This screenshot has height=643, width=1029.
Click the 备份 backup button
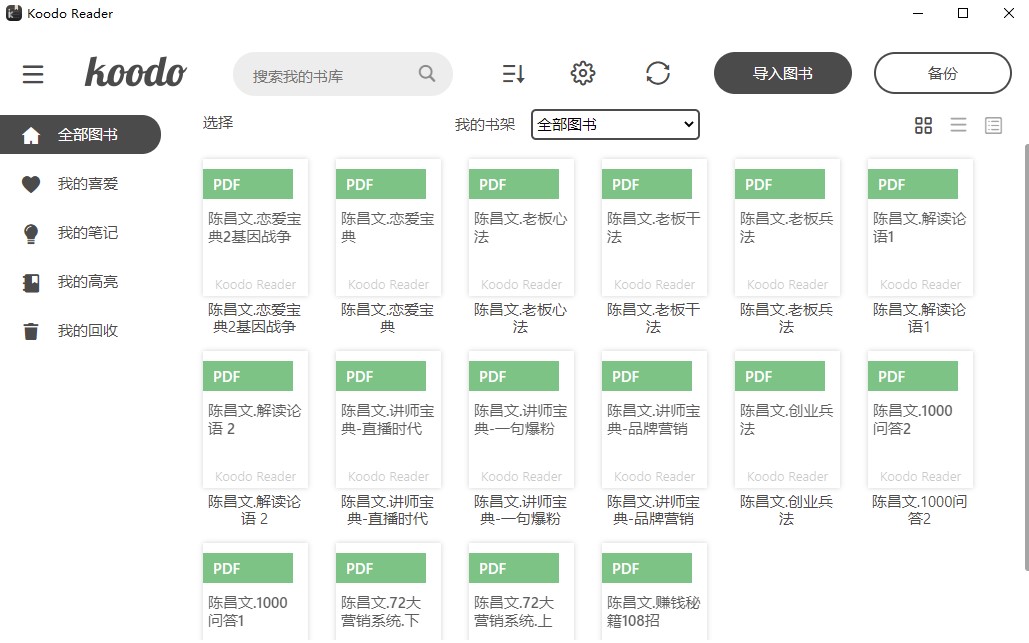click(942, 73)
